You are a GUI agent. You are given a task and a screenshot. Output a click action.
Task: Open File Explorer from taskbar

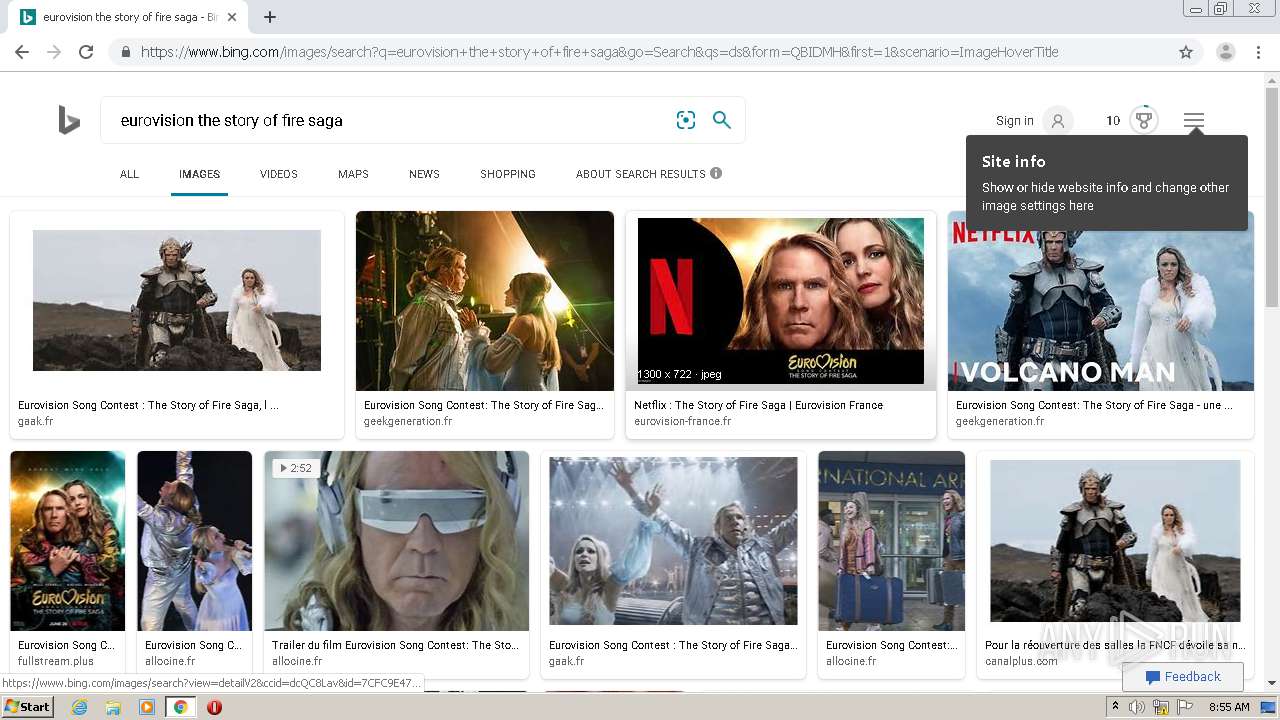[x=113, y=707]
